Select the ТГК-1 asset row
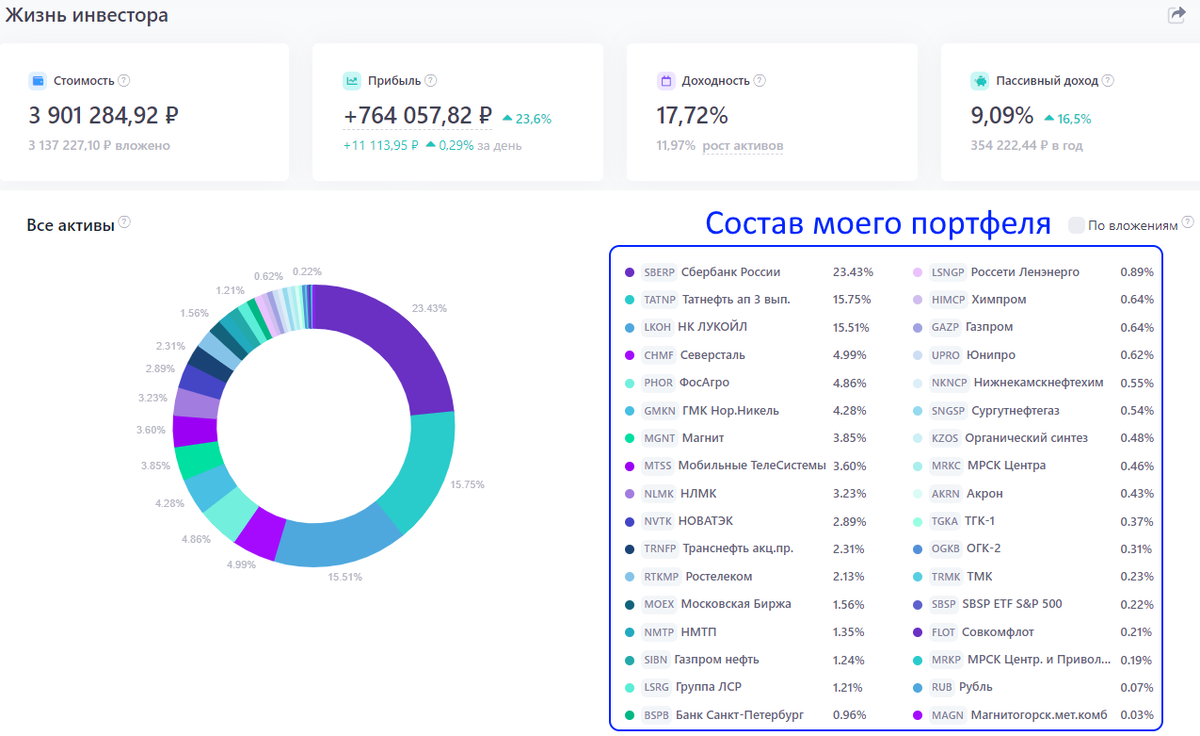1200x736 pixels. [1033, 521]
